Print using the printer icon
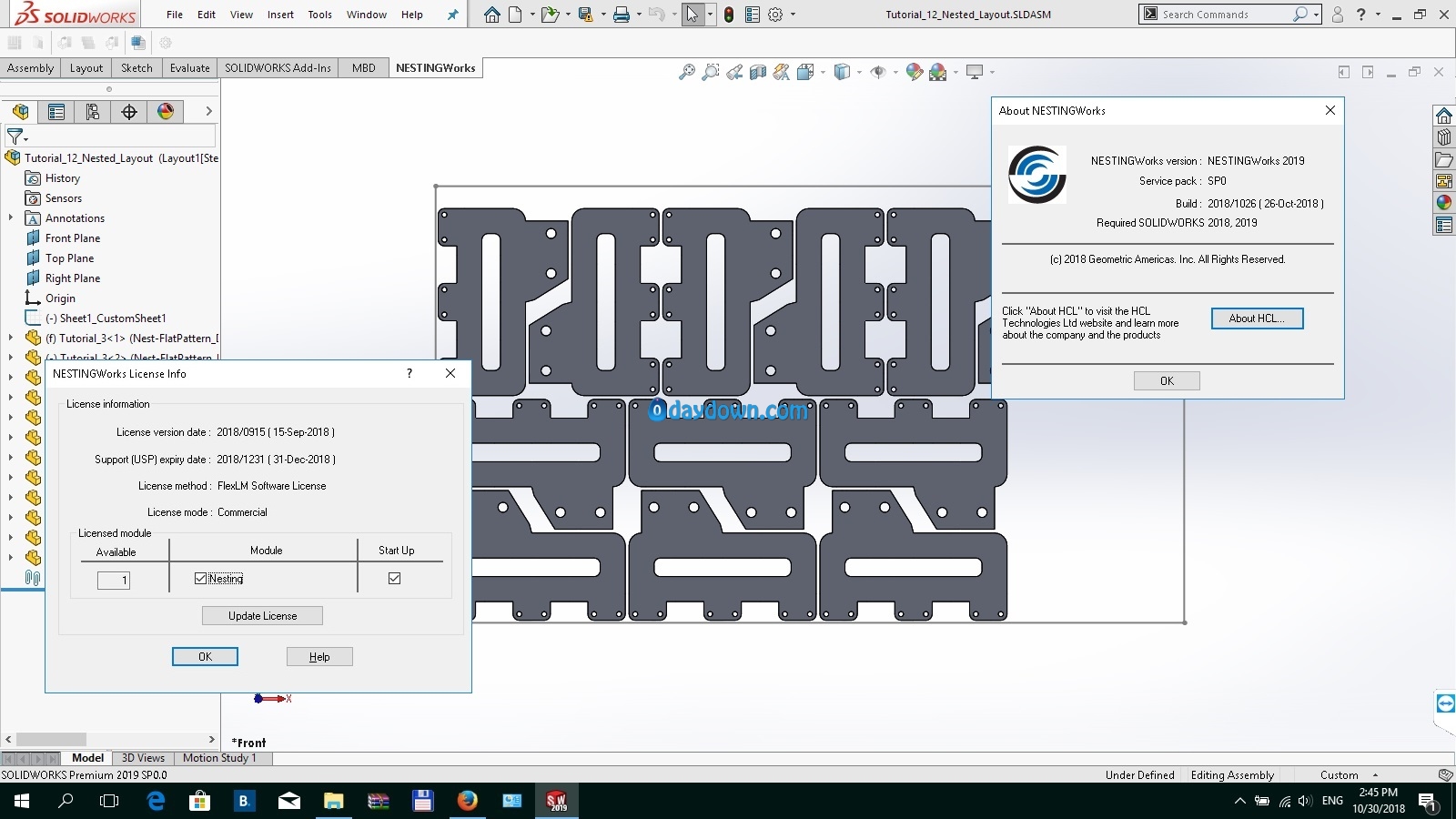1456x819 pixels. pos(622,15)
